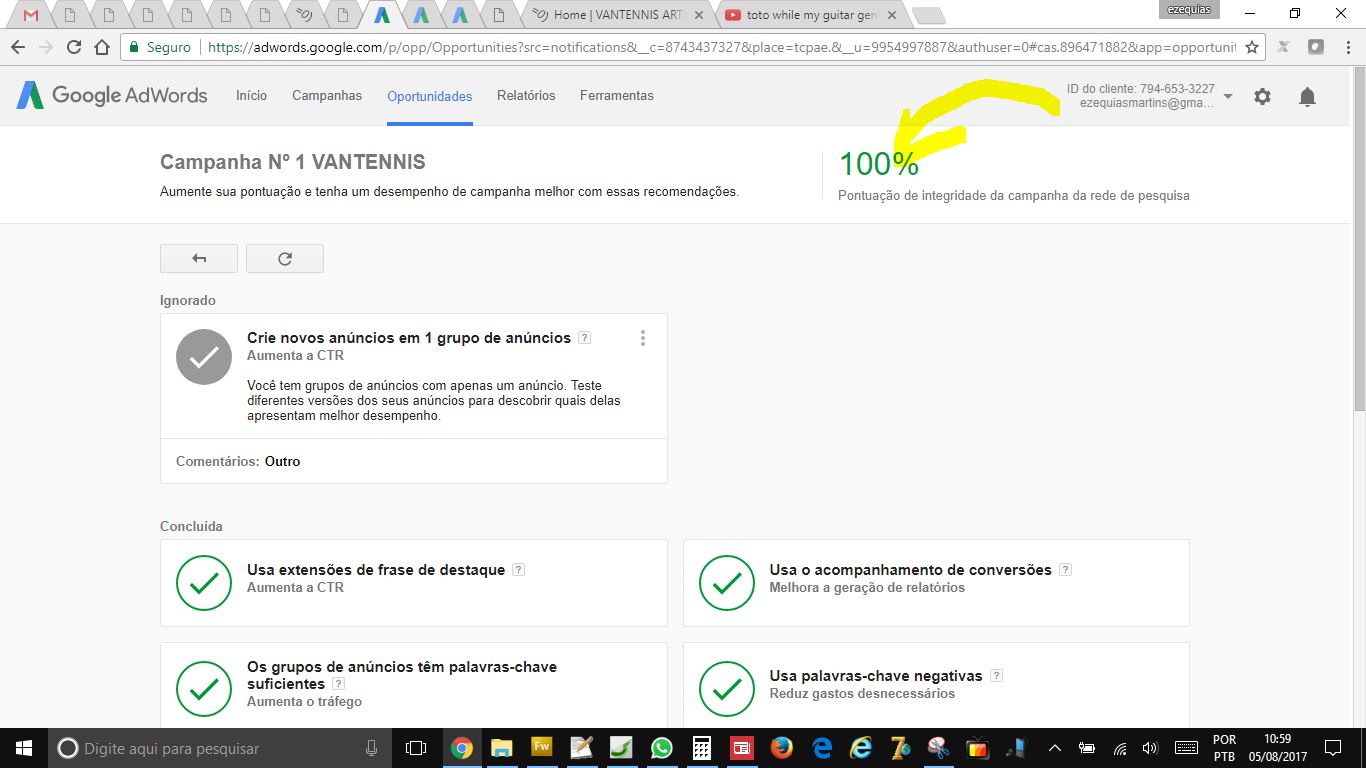Open the Fireworks 'Fw' app from the taskbar
Image resolution: width=1366 pixels, height=768 pixels.
(x=541, y=748)
